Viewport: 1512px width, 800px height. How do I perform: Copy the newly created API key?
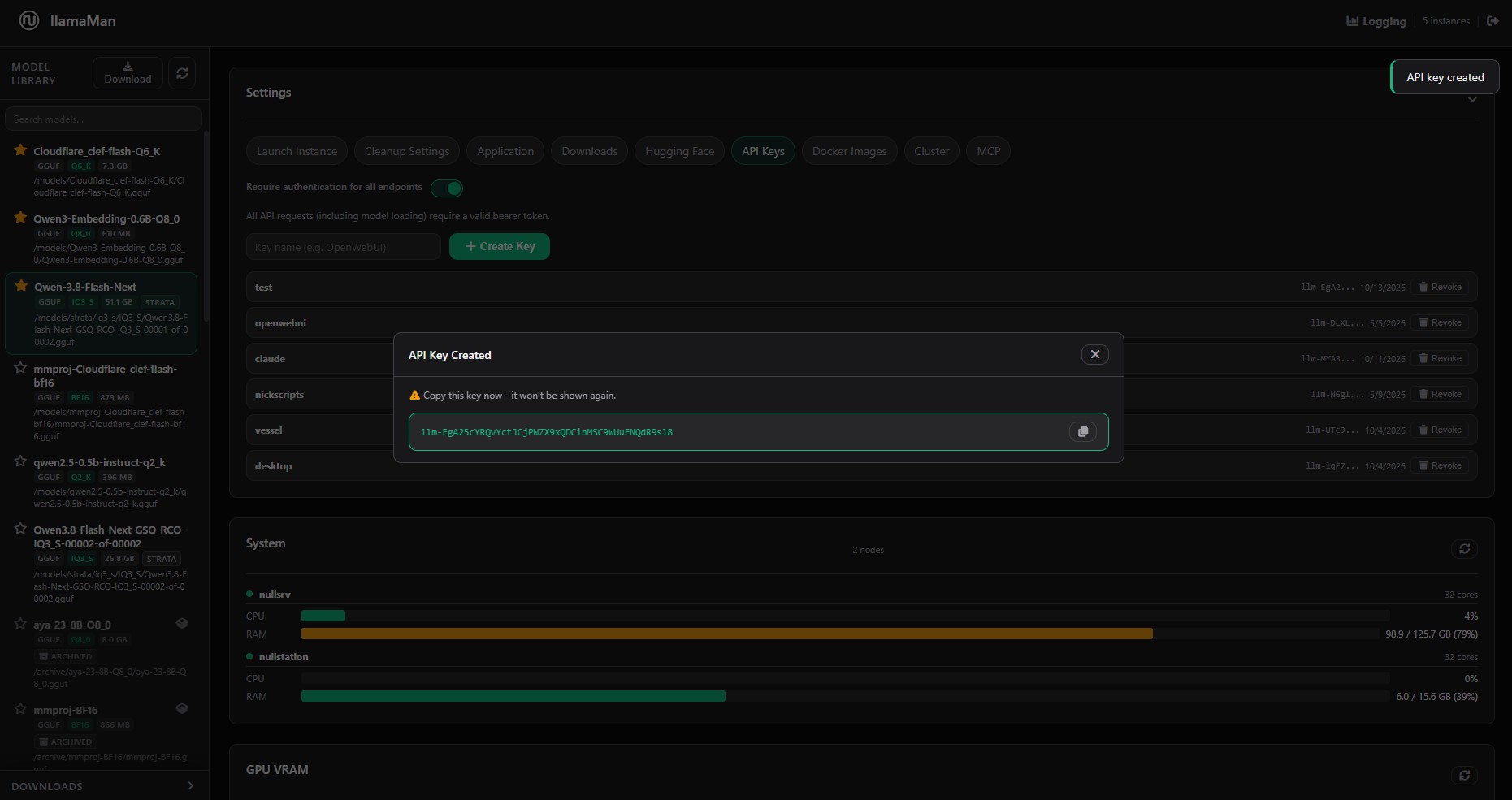[x=1082, y=431]
